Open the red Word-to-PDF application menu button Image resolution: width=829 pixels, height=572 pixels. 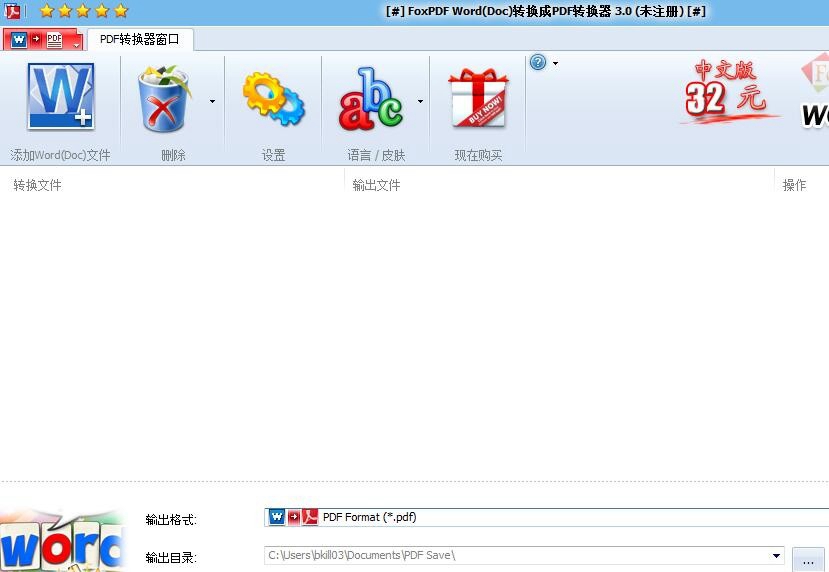43,39
